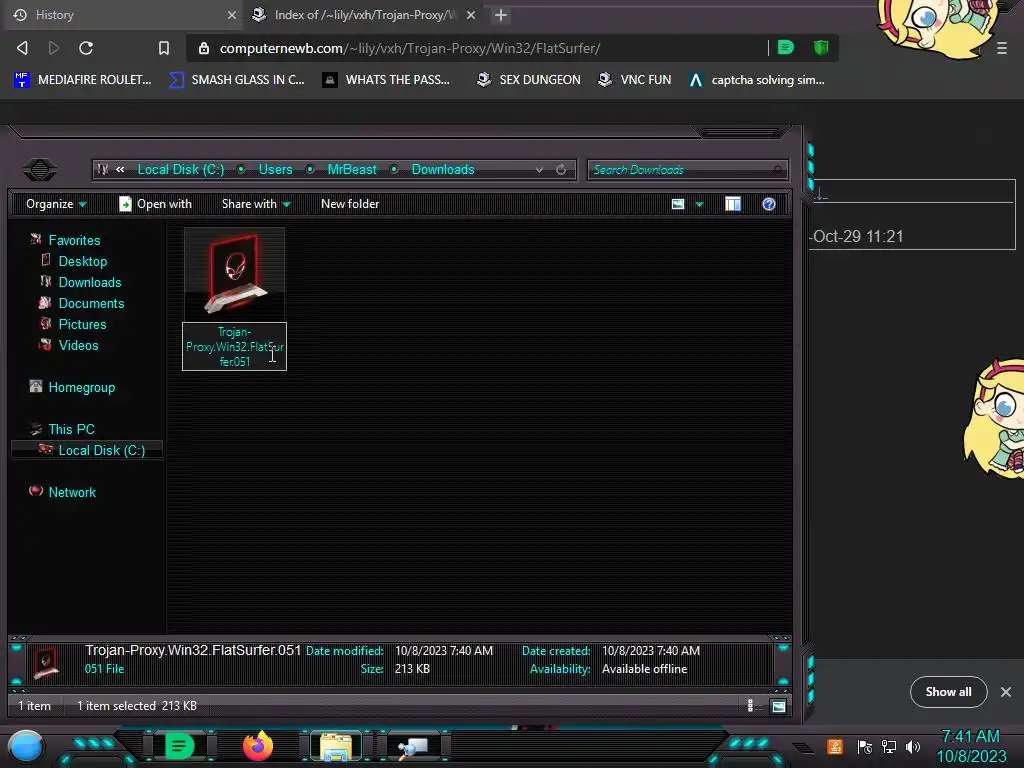
Task: Open SMASH GLASS IN C... bookmark
Action: 237,80
